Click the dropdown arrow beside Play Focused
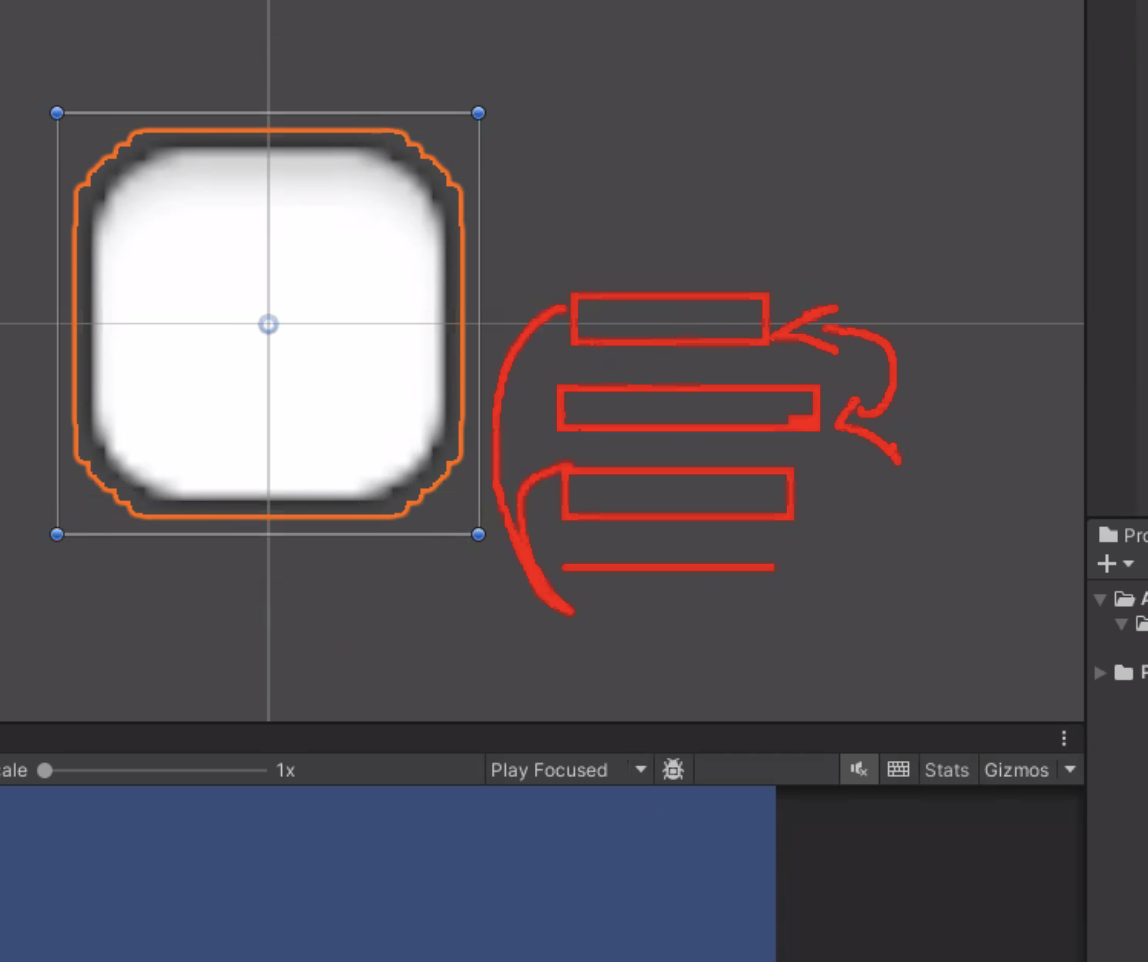The height and width of the screenshot is (962, 1148). click(x=641, y=769)
